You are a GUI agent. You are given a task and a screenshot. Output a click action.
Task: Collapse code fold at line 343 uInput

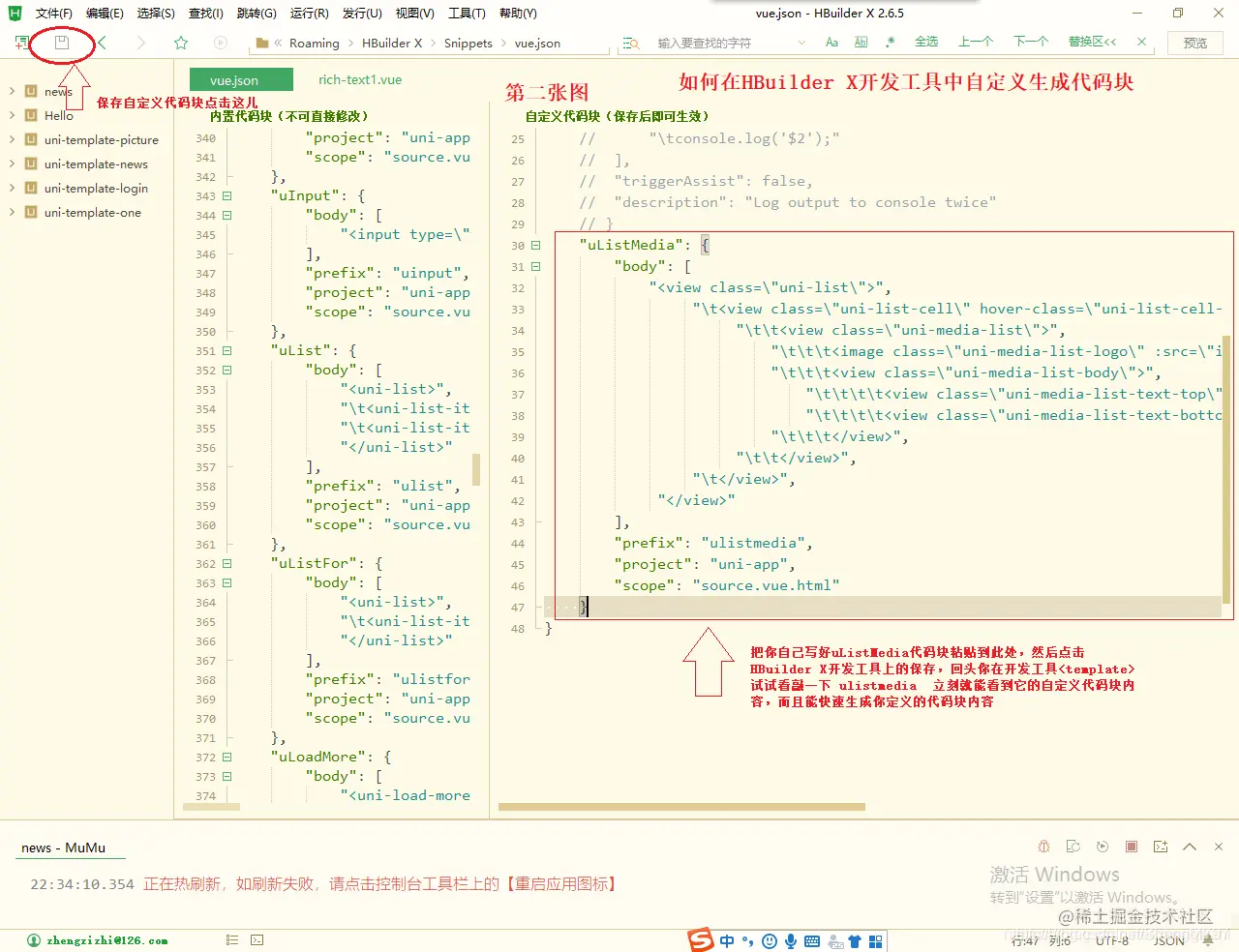click(227, 195)
